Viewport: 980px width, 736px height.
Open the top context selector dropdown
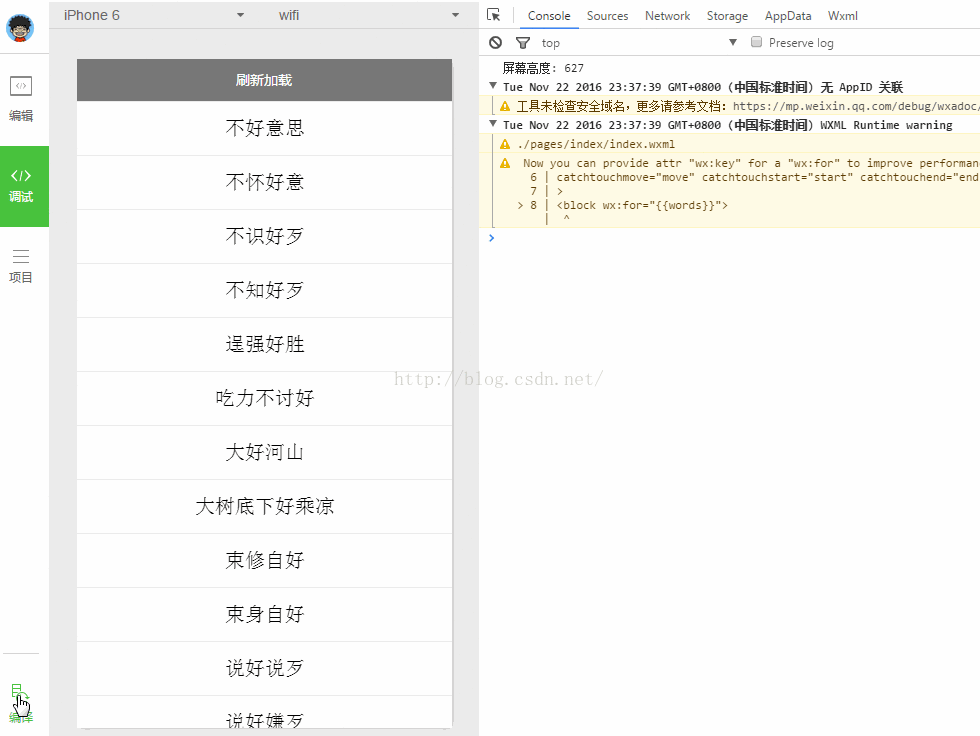pyautogui.click(x=640, y=43)
